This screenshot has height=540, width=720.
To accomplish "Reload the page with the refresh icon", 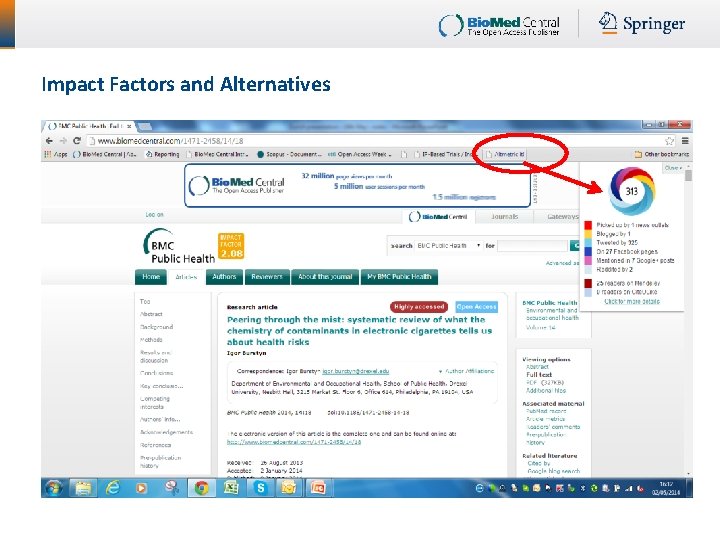I will click(77, 141).
